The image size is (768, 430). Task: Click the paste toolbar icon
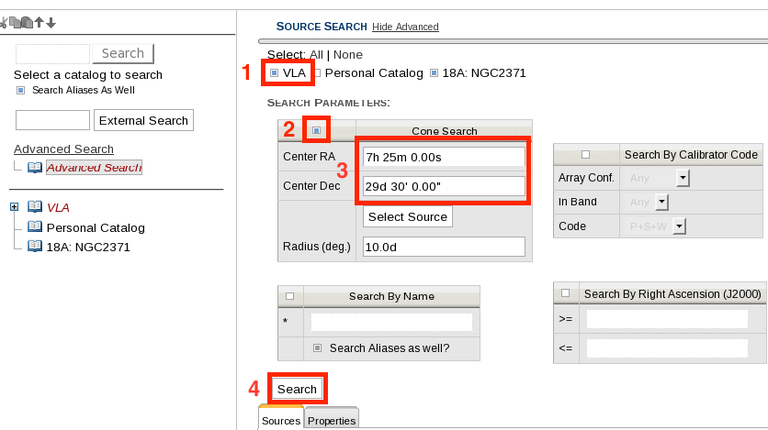pos(26,23)
